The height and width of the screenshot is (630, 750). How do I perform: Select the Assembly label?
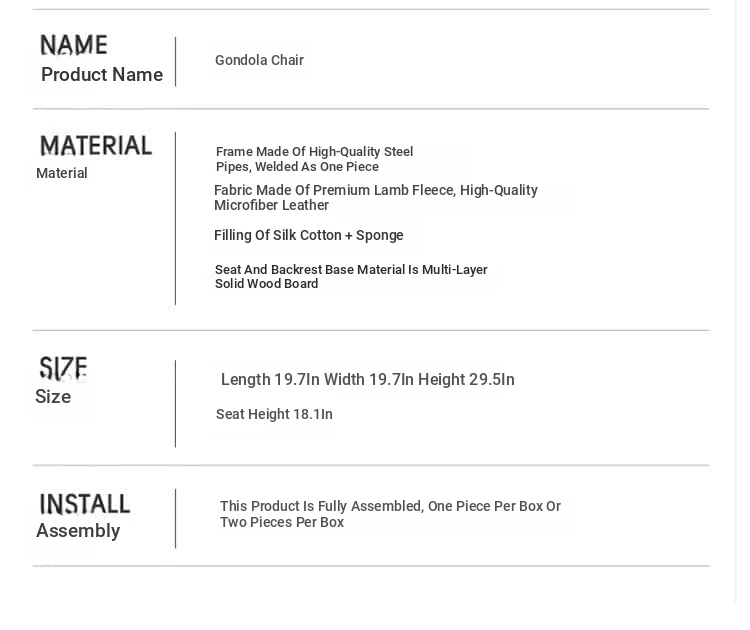(x=78, y=531)
